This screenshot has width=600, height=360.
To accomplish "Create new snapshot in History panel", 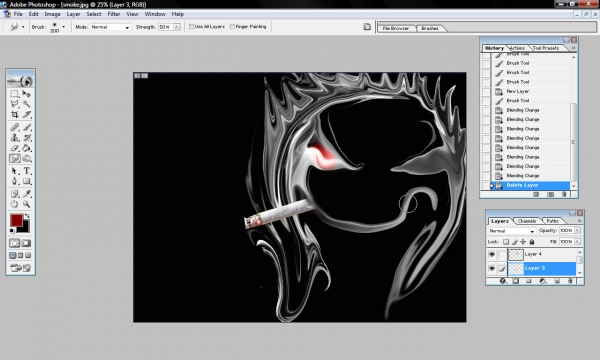I will pos(550,194).
